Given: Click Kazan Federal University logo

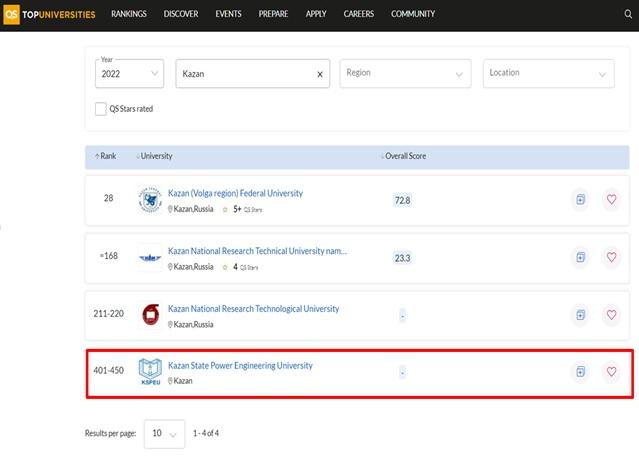Looking at the screenshot, I should coord(150,200).
